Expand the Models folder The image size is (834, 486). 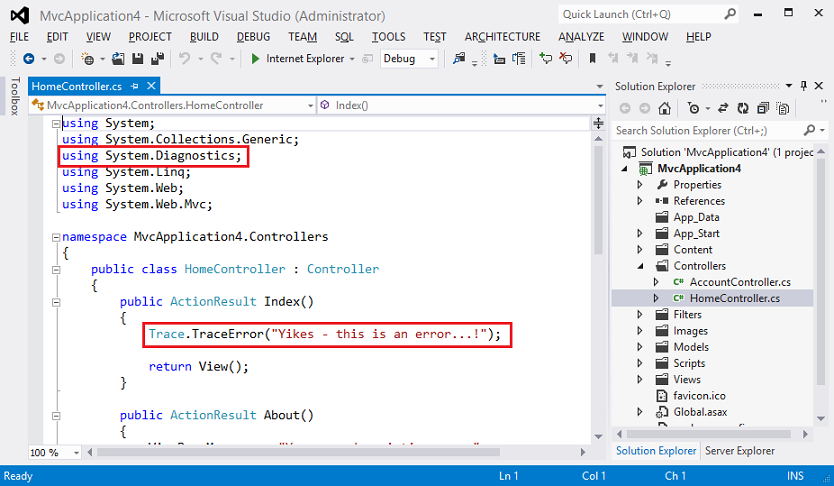(640, 347)
